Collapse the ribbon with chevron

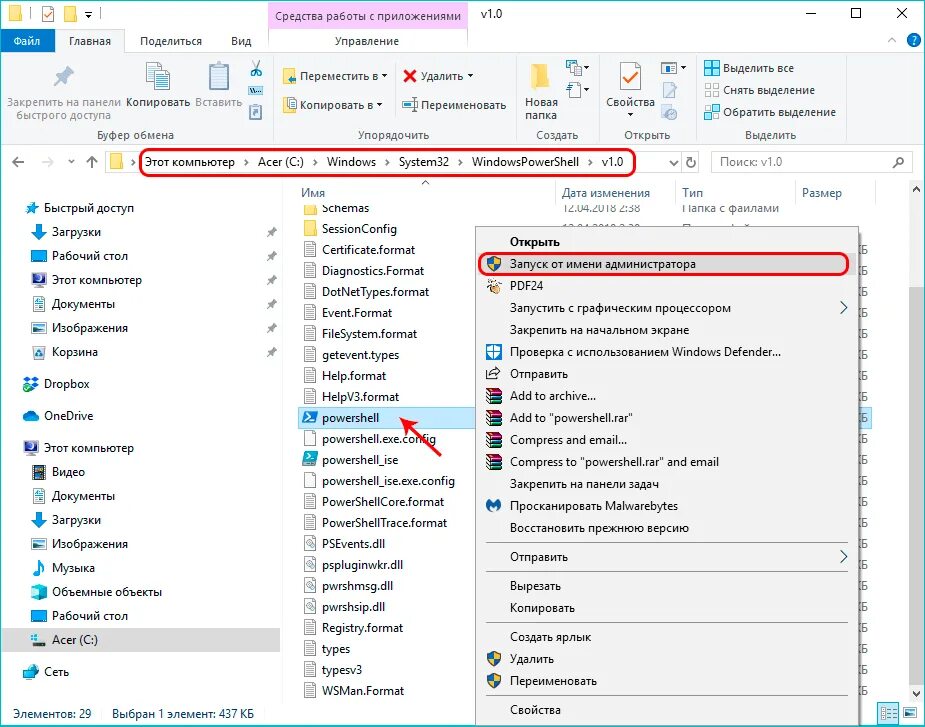coord(892,41)
